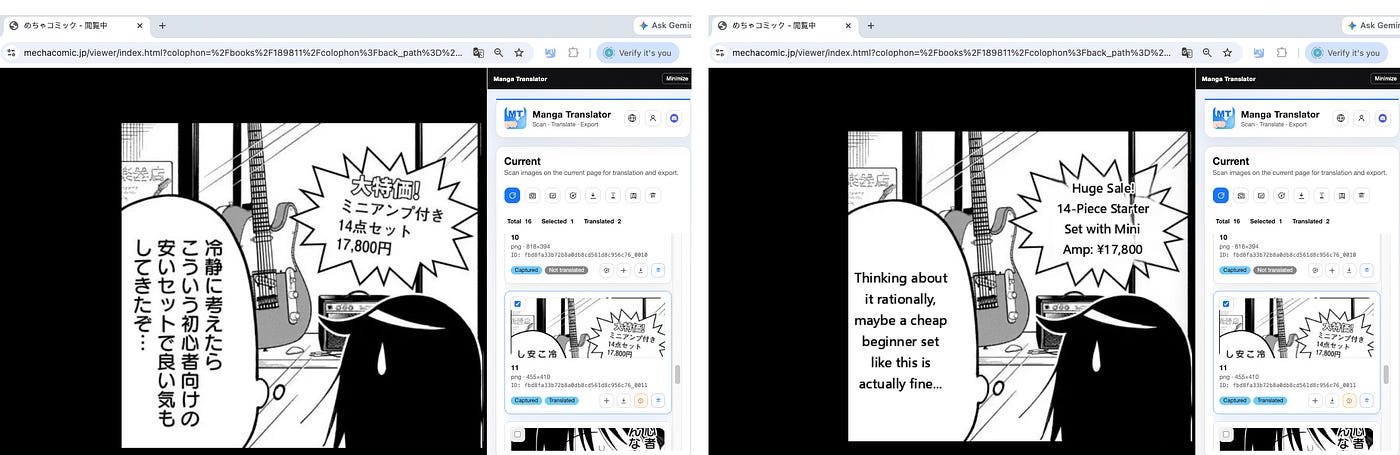Click the orange icon on card 11 in left window
The height and width of the screenshot is (455, 1400).
point(640,400)
